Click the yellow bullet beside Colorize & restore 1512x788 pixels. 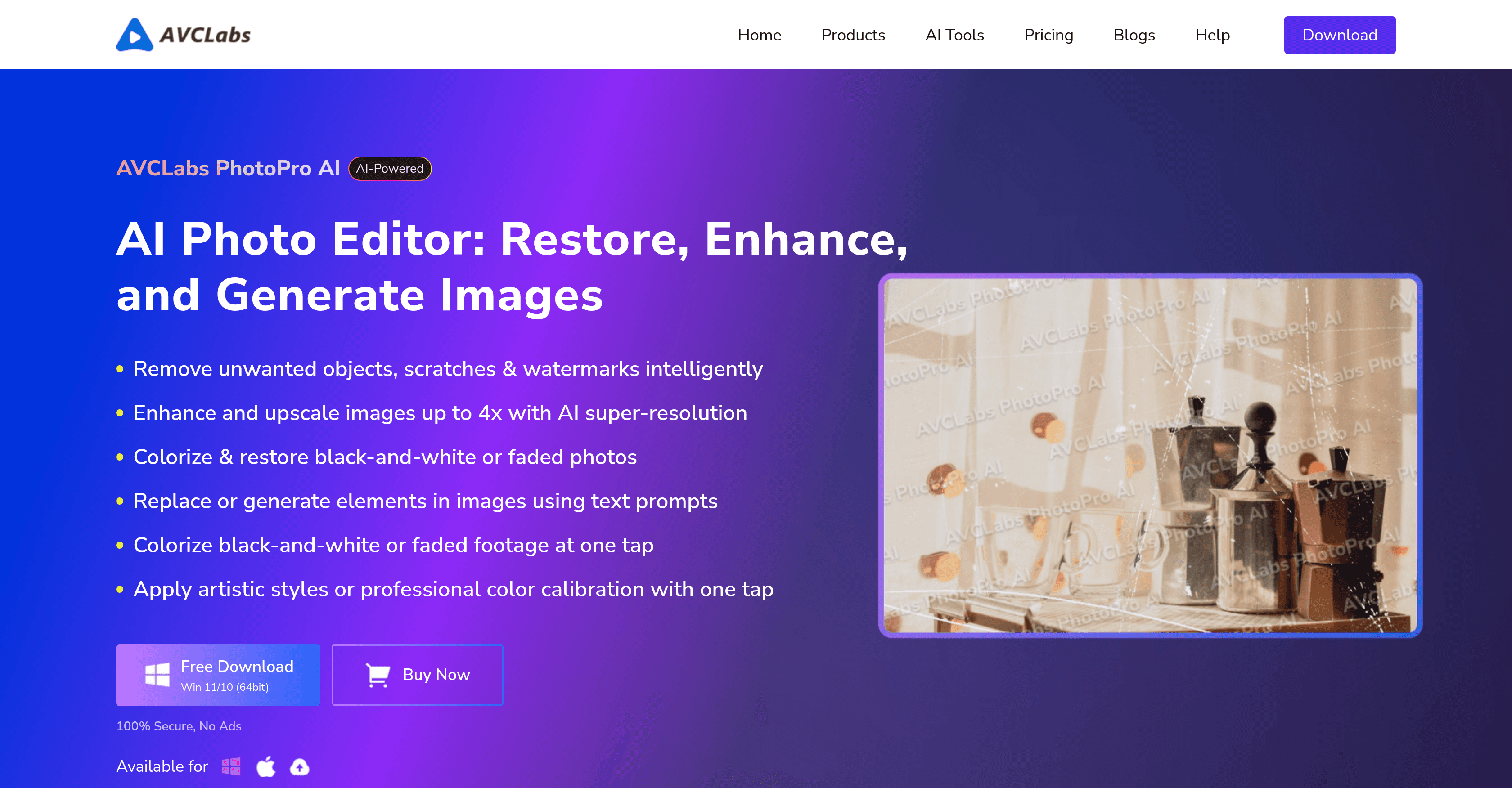[120, 456]
